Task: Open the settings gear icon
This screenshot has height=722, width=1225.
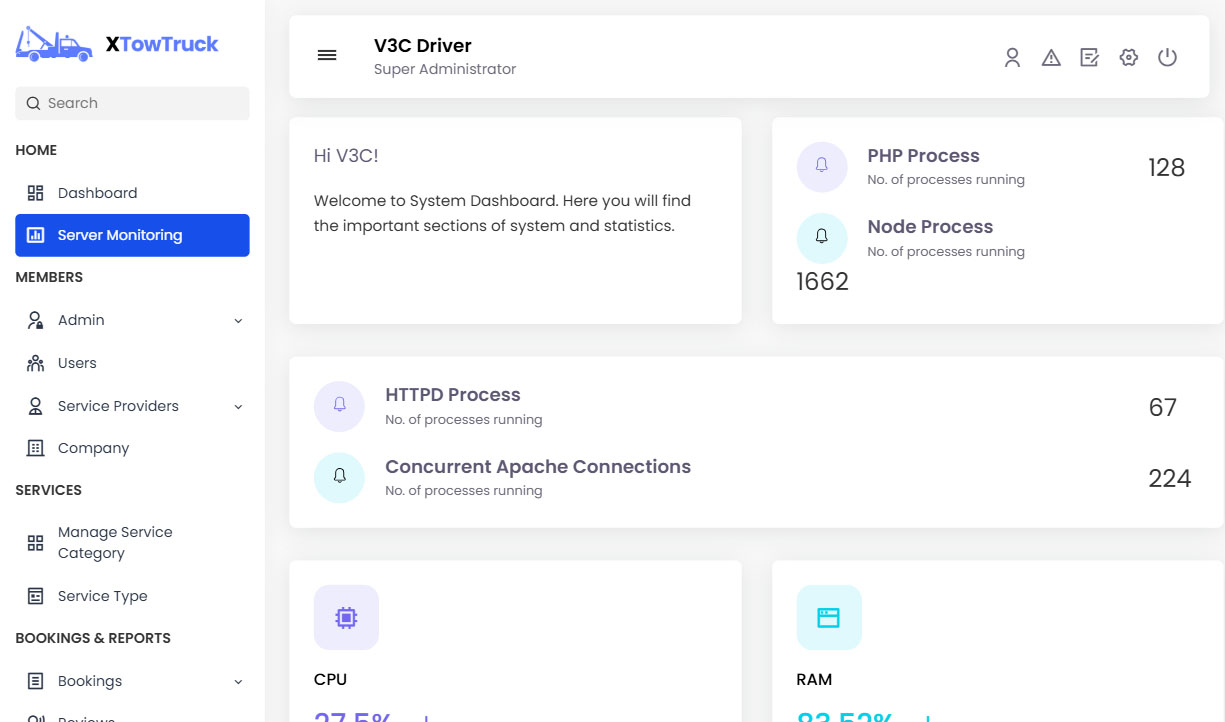Action: pyautogui.click(x=1129, y=58)
